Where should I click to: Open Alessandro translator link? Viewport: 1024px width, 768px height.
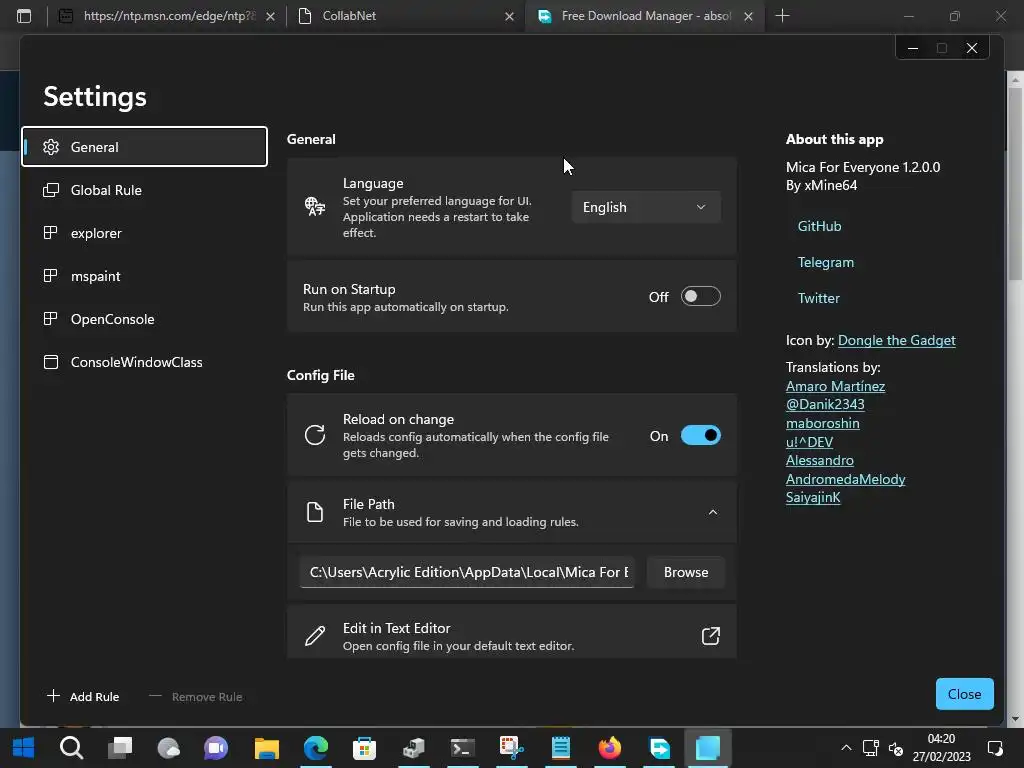[x=820, y=460]
